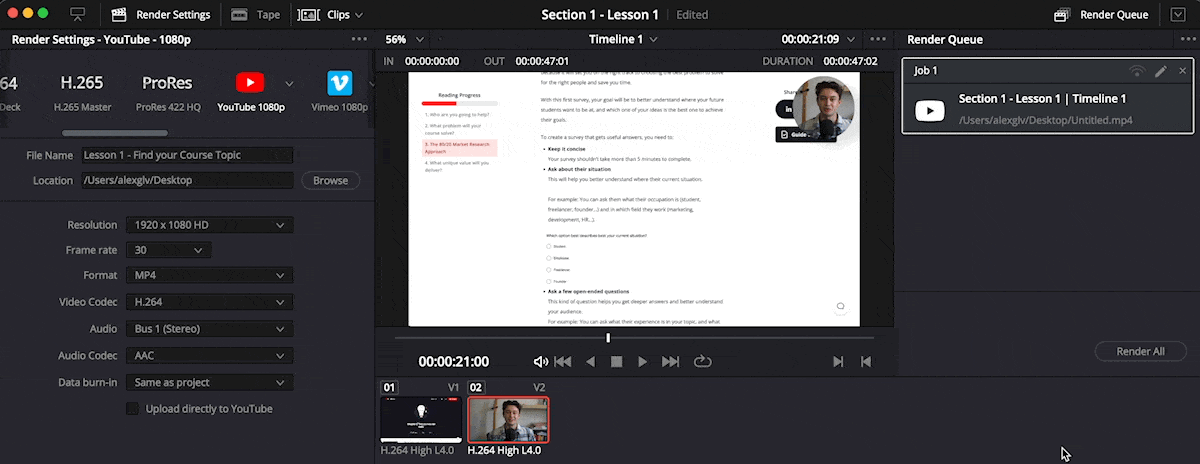Open the Resolution dropdown

(x=209, y=225)
